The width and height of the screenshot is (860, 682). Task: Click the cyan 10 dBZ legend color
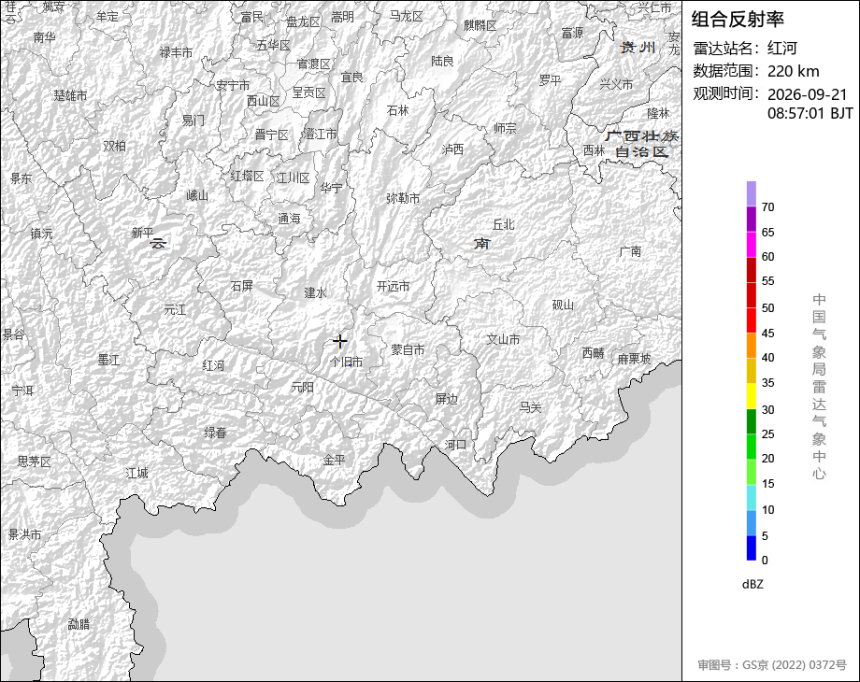751,498
